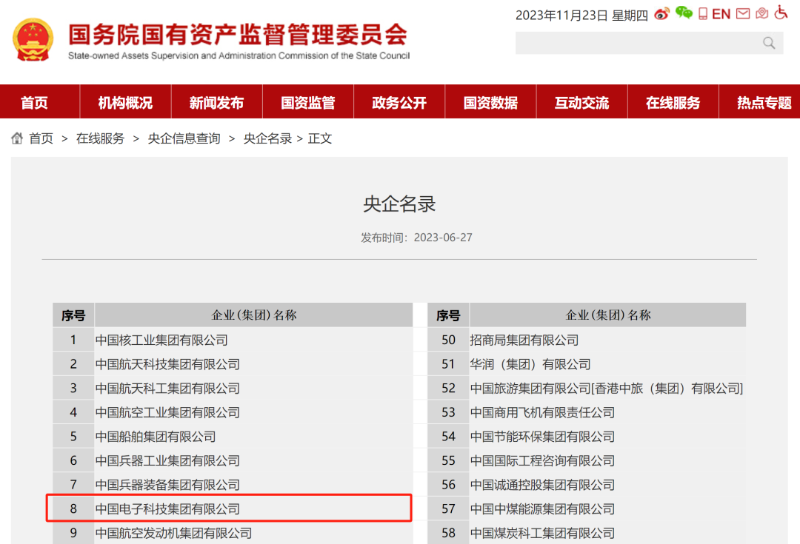Click the magnifier search icon
800x544 pixels.
[769, 43]
